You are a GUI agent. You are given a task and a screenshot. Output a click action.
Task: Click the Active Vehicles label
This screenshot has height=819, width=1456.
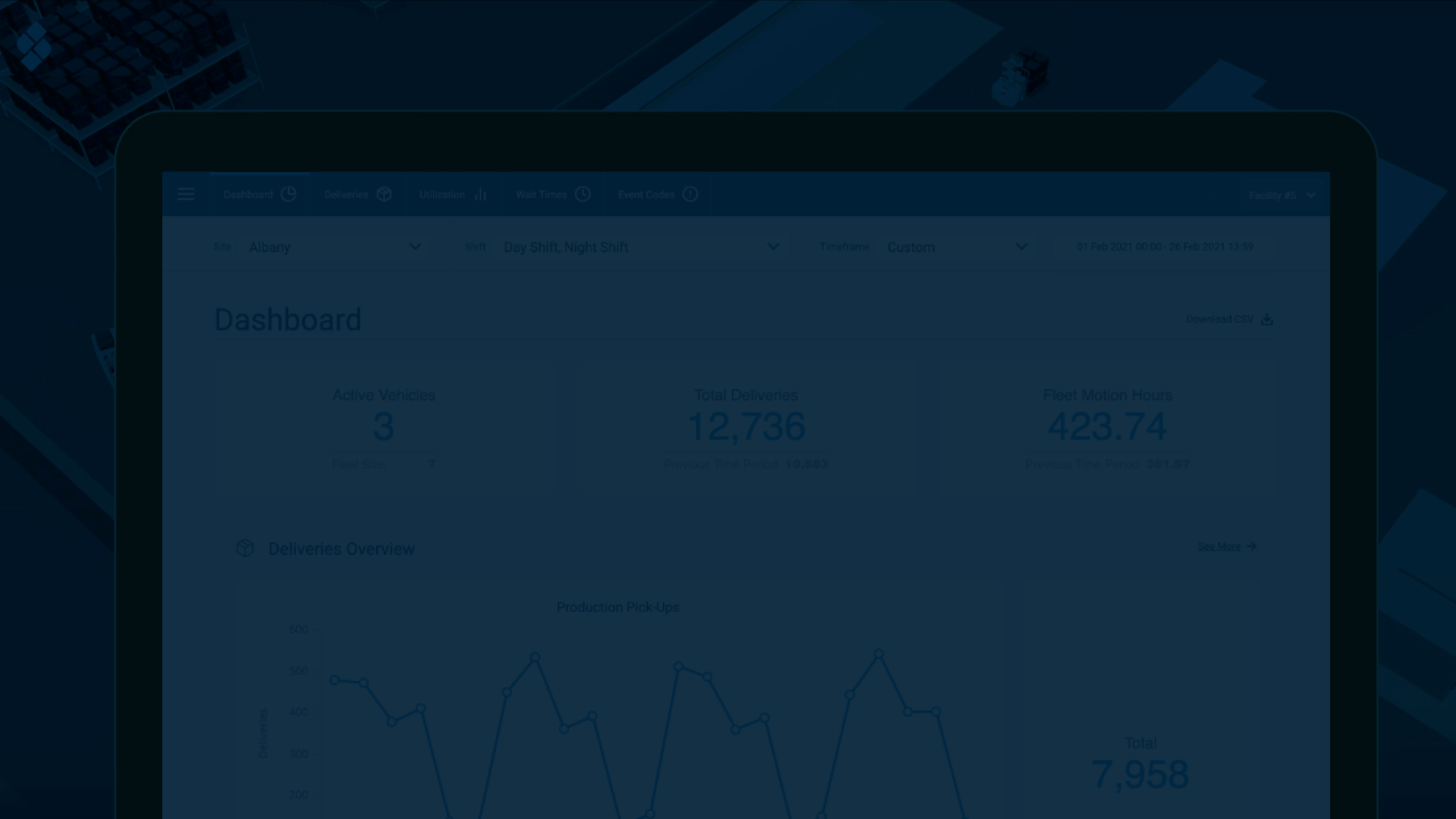[384, 395]
